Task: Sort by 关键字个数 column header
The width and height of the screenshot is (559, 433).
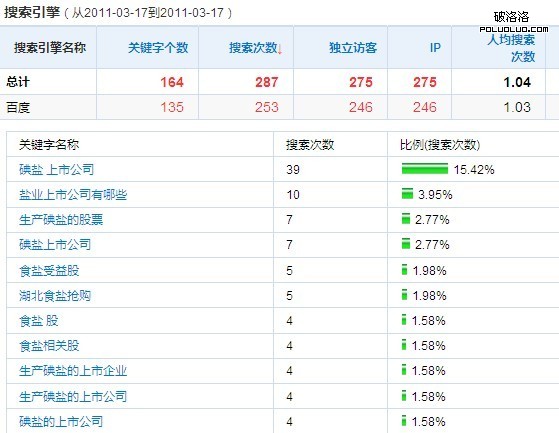Action: pyautogui.click(x=158, y=48)
